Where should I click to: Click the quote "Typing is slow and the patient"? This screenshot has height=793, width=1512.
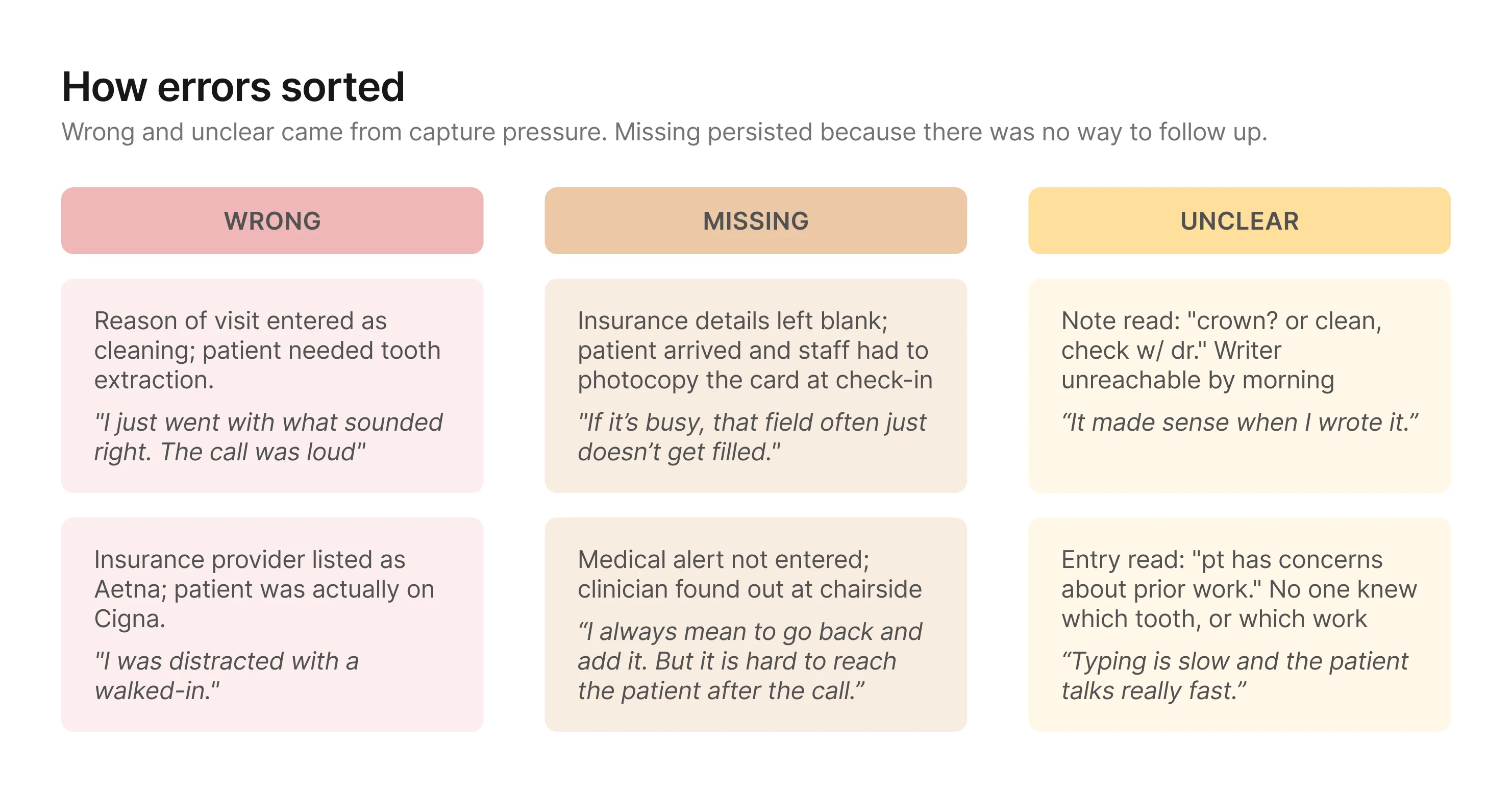click(1234, 676)
